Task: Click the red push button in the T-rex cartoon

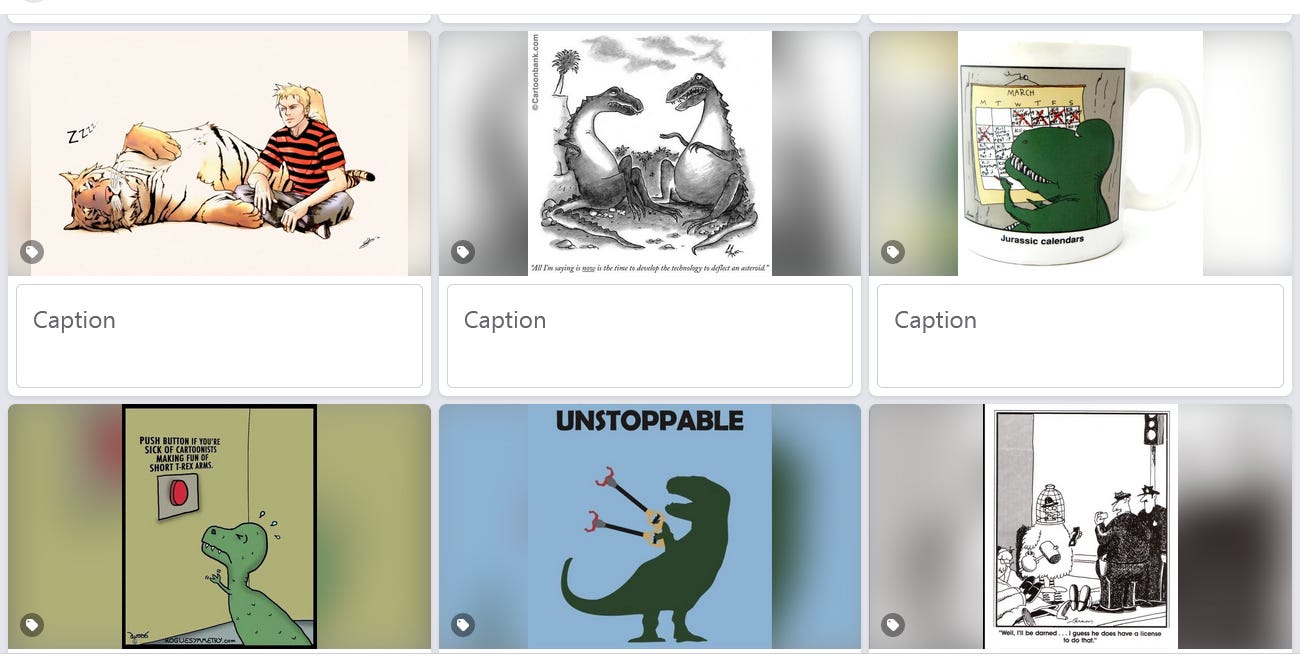Action: 180,493
